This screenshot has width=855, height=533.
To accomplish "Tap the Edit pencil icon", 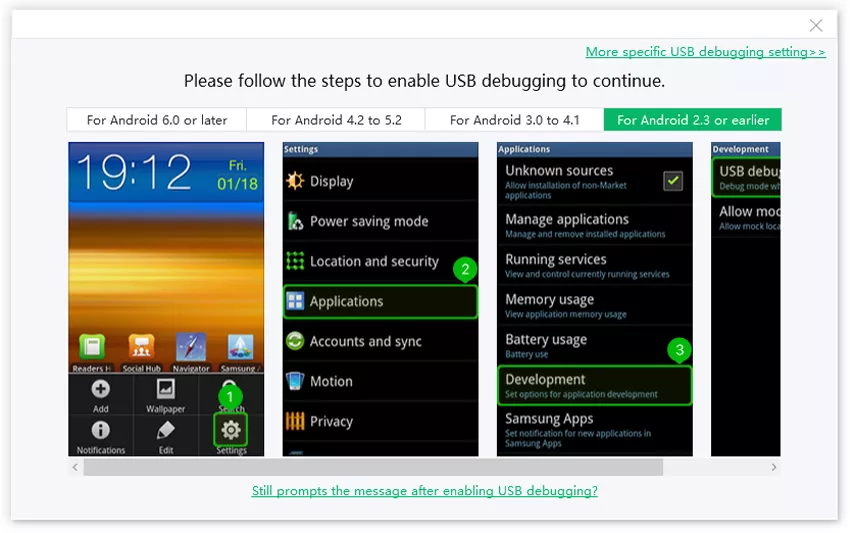I will (166, 431).
